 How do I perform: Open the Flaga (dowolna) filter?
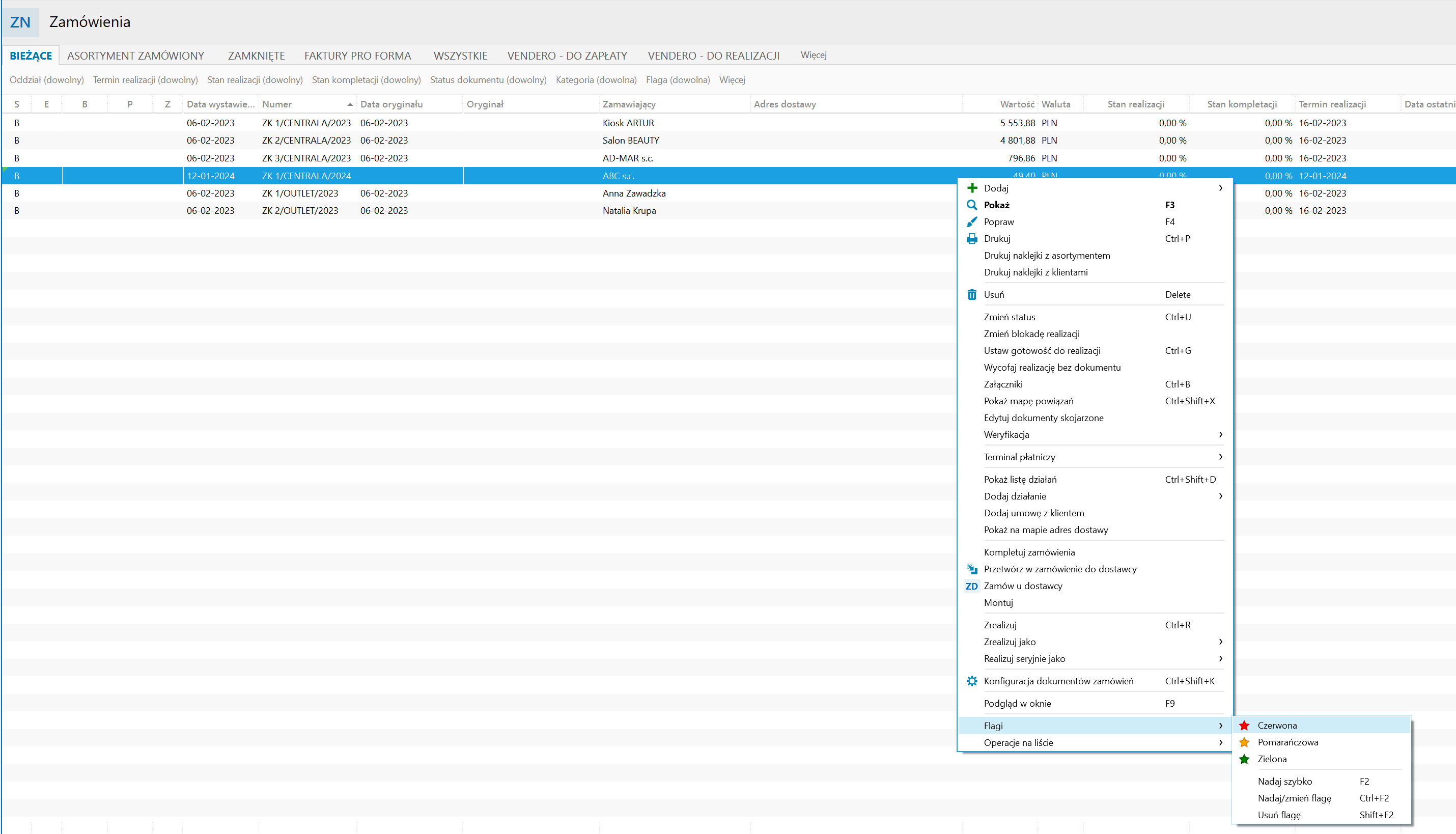pos(678,79)
